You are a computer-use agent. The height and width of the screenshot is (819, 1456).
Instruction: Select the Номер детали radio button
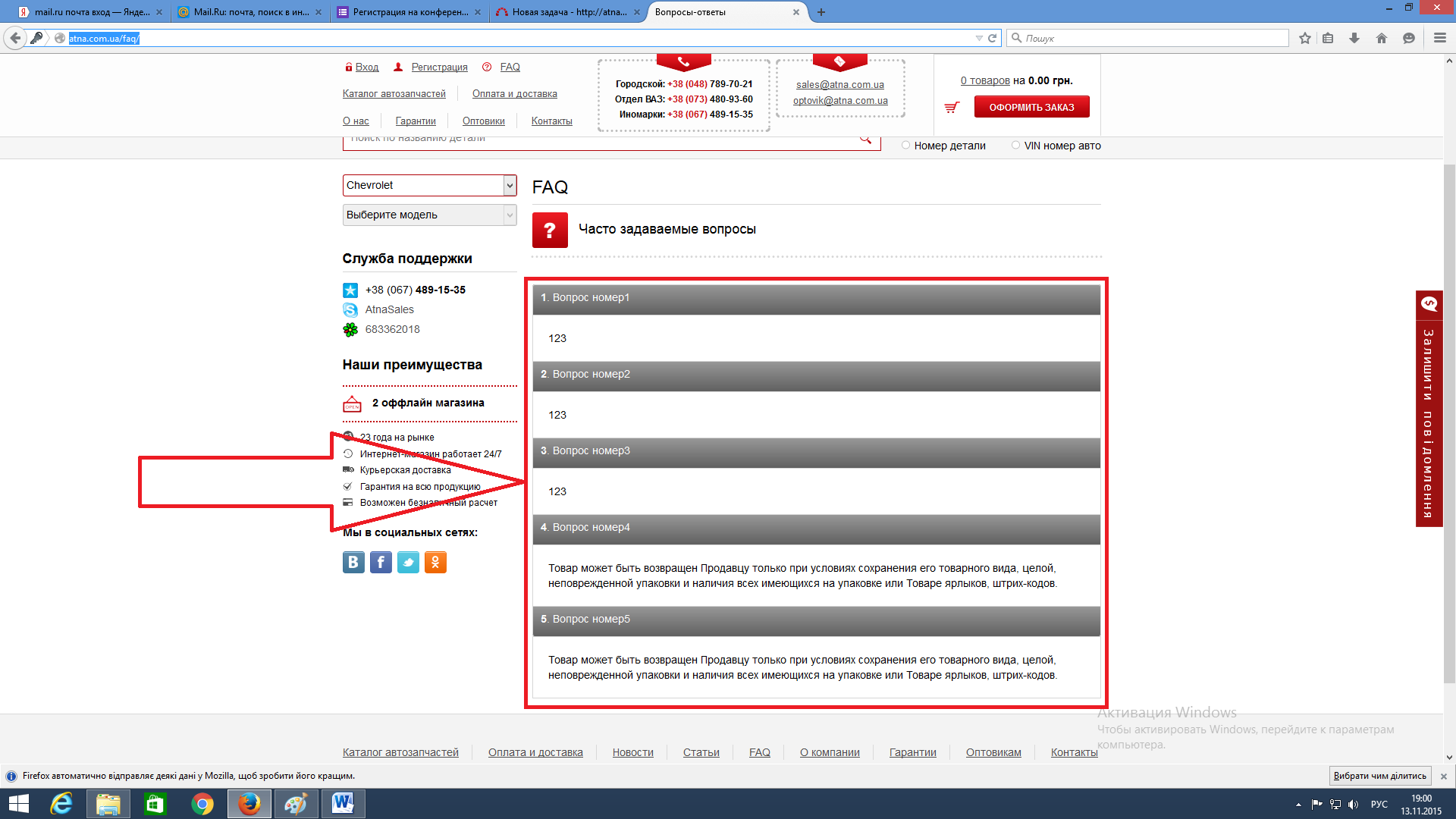point(905,146)
